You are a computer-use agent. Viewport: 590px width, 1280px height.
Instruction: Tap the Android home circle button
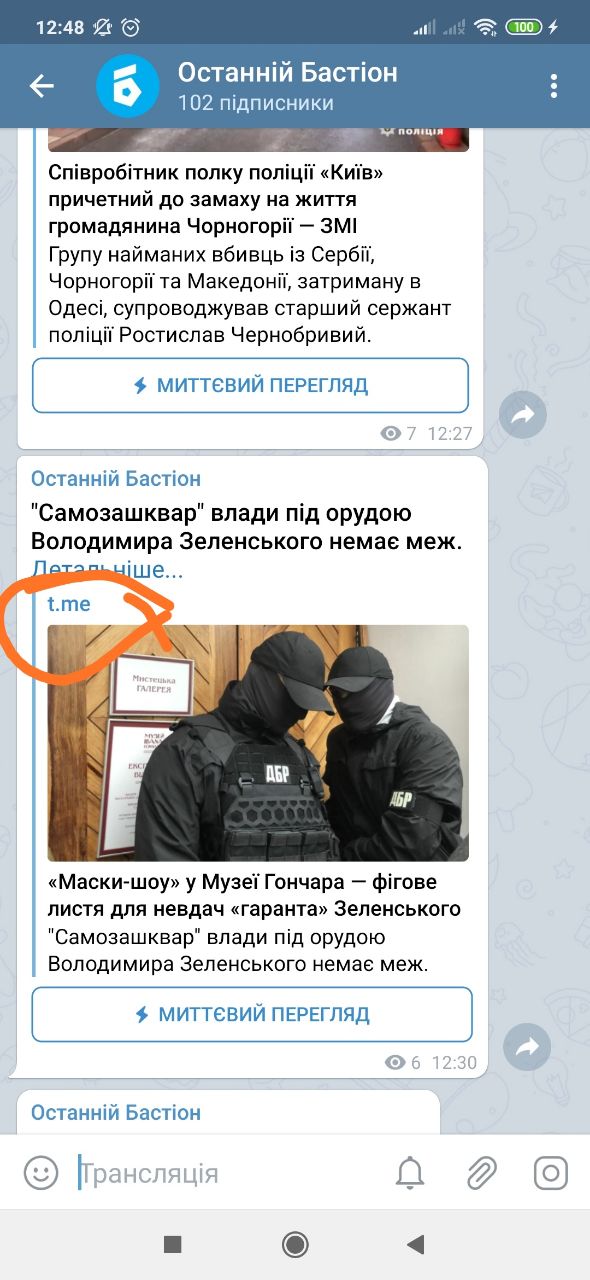(x=295, y=1244)
